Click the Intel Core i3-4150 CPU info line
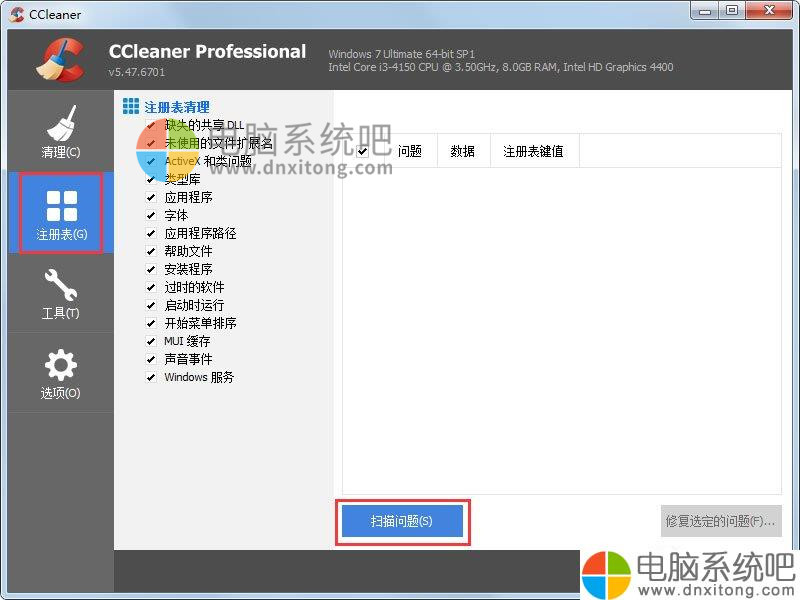The height and width of the screenshot is (600, 800). pyautogui.click(x=501, y=67)
